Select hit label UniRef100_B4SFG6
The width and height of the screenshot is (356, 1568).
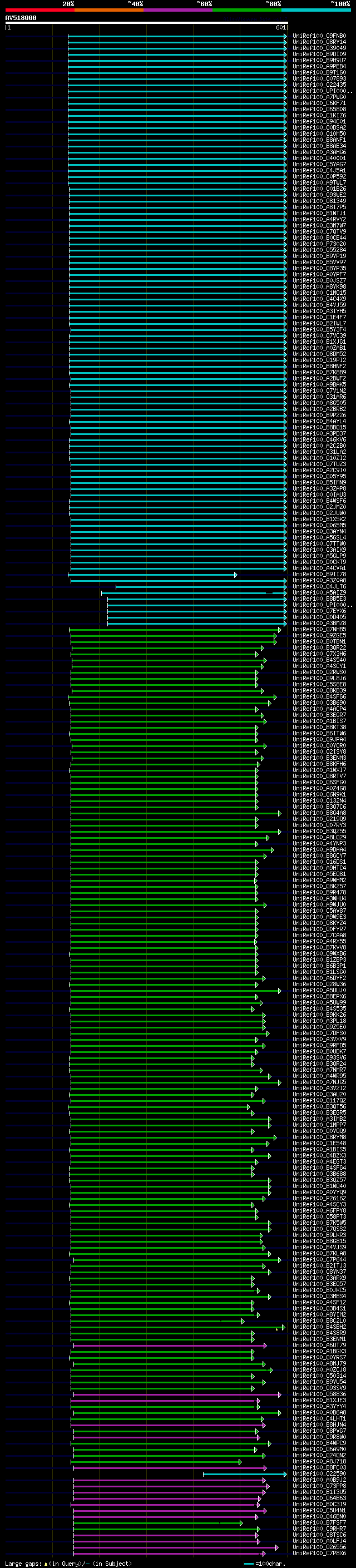319,696
